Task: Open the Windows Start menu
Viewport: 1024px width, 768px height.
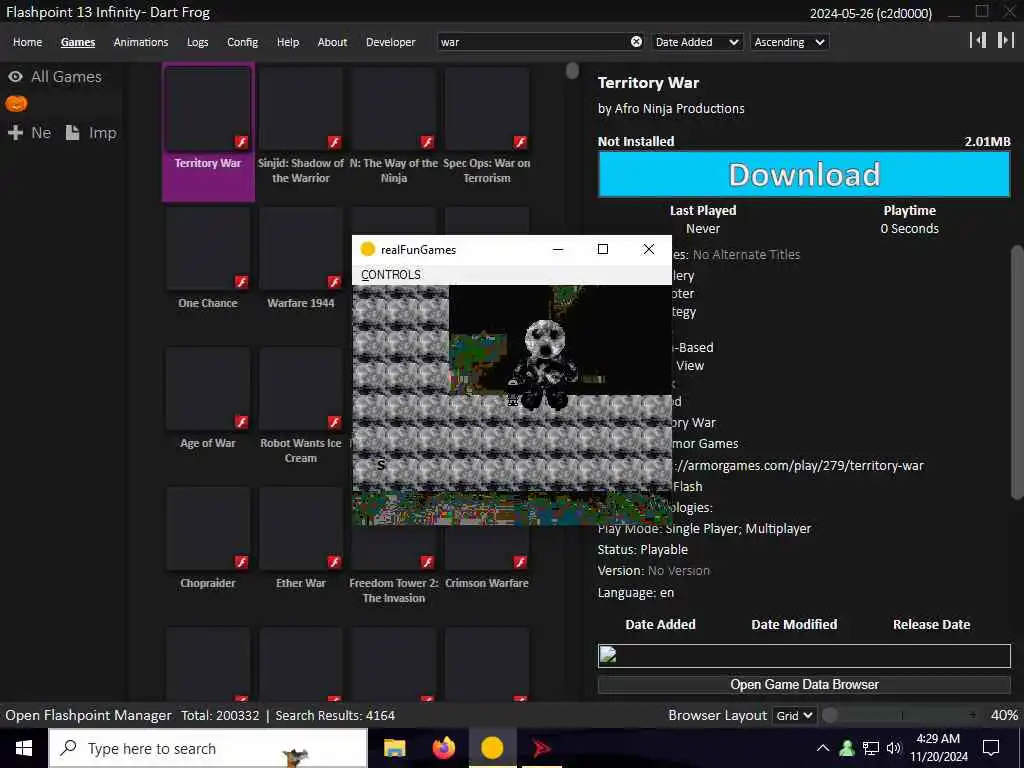Action: pyautogui.click(x=24, y=748)
